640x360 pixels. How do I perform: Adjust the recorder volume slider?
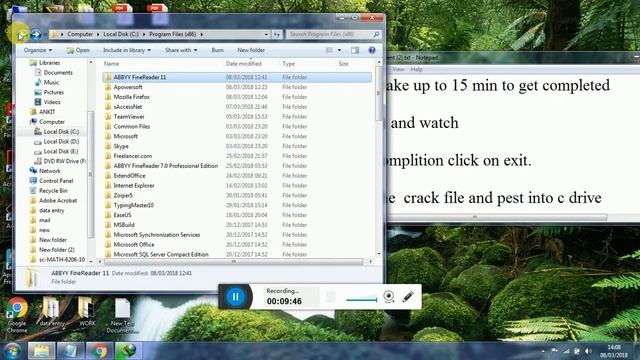[x=362, y=300]
